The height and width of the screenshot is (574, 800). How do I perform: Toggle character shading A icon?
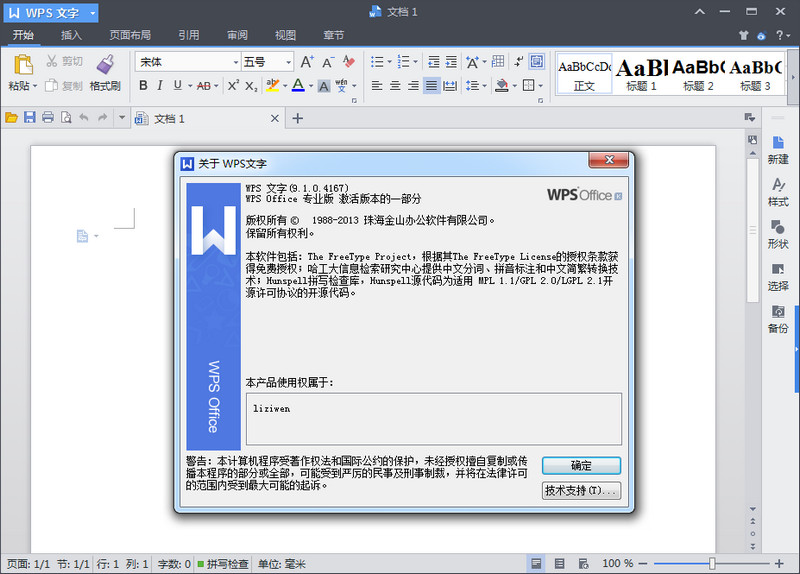pos(323,86)
